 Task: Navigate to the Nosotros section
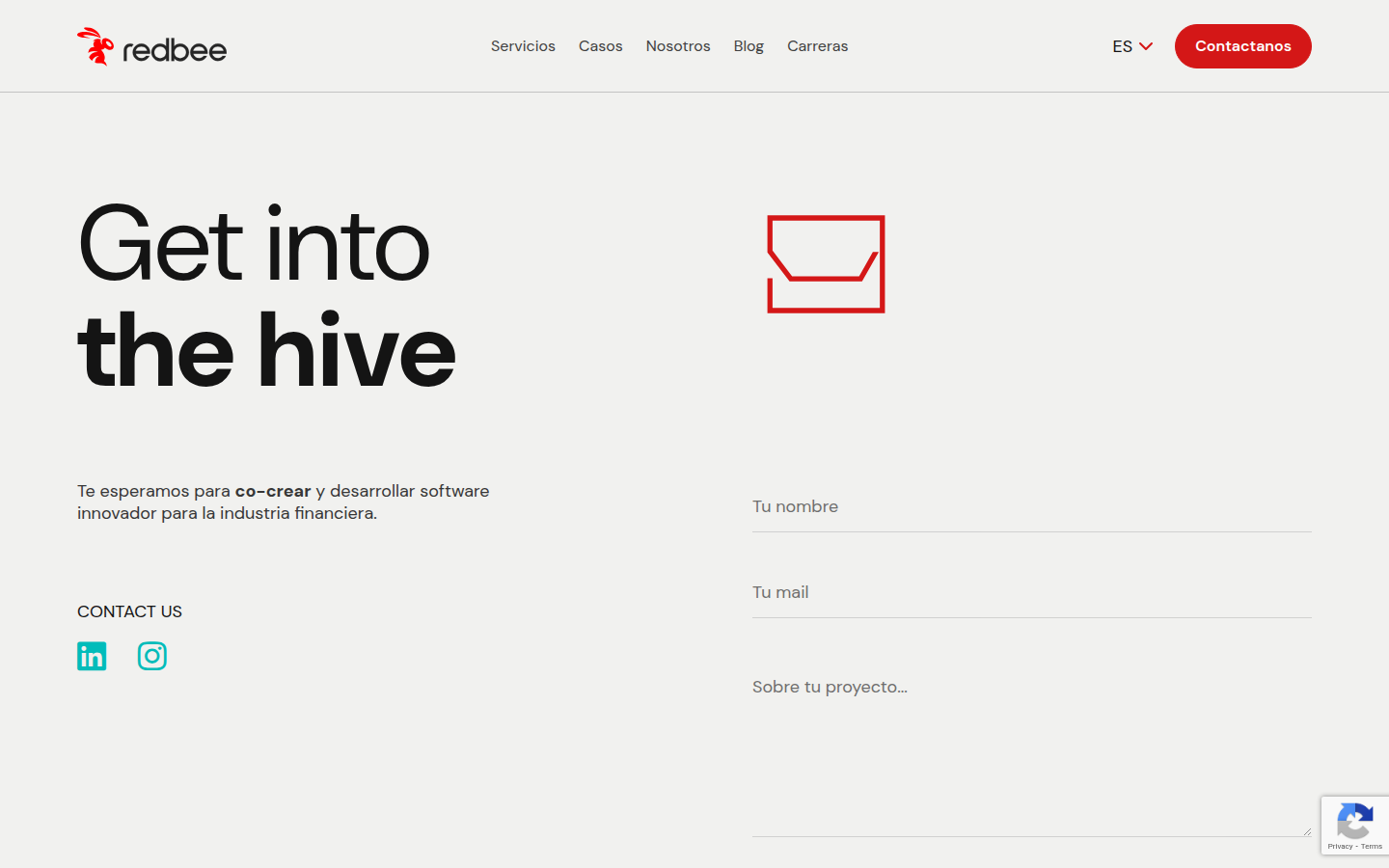pyautogui.click(x=678, y=46)
